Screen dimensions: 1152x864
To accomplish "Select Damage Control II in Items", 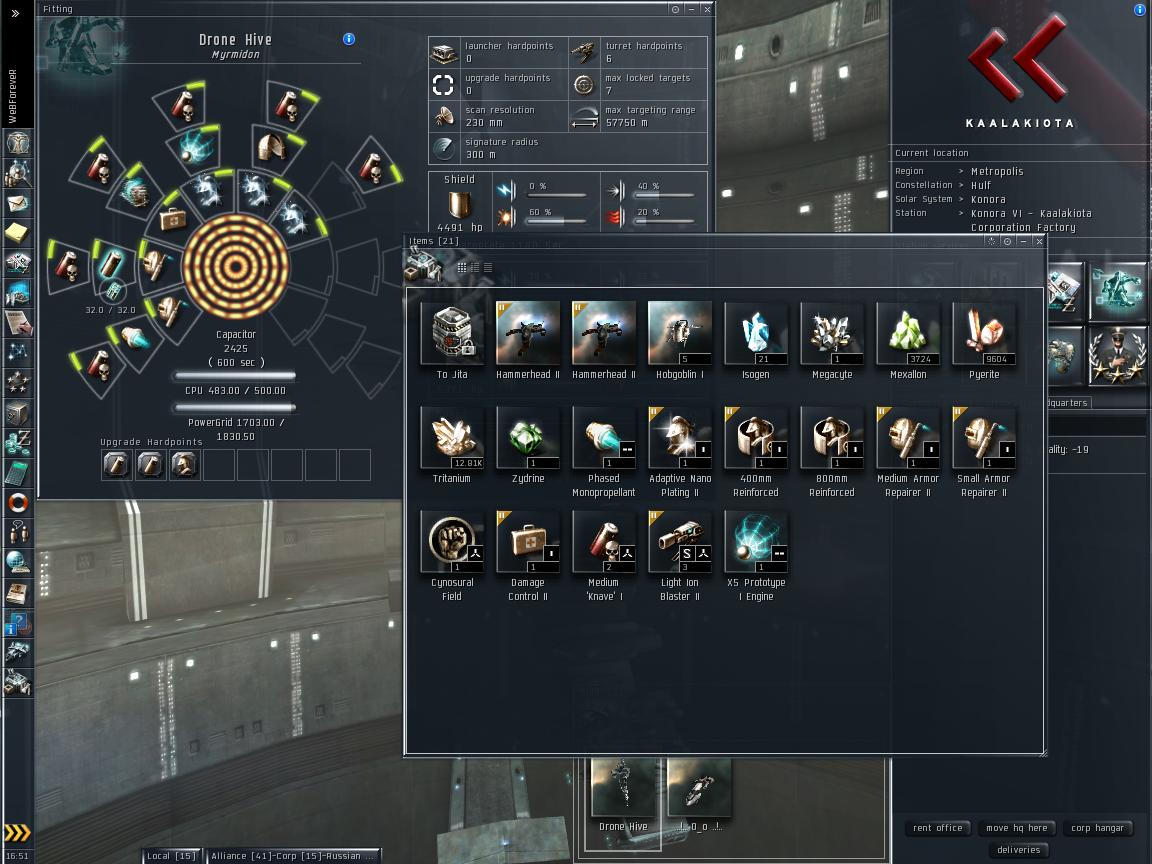I will (528, 555).
